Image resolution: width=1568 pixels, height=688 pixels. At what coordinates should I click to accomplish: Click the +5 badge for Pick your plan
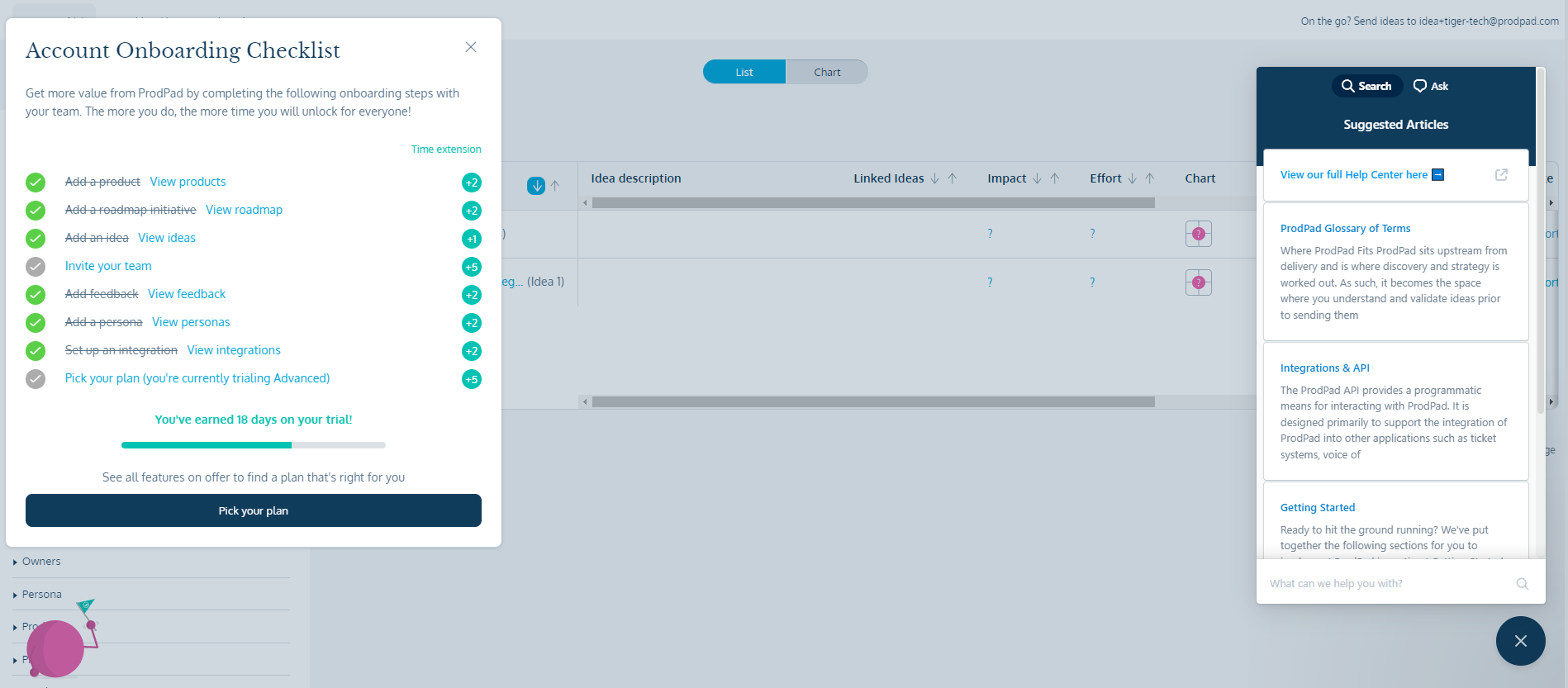(x=472, y=379)
